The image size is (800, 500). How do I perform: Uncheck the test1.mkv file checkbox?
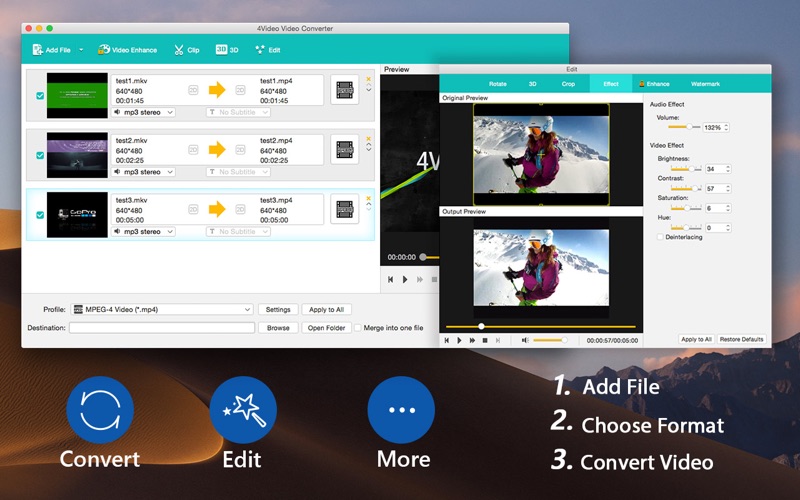pos(40,95)
